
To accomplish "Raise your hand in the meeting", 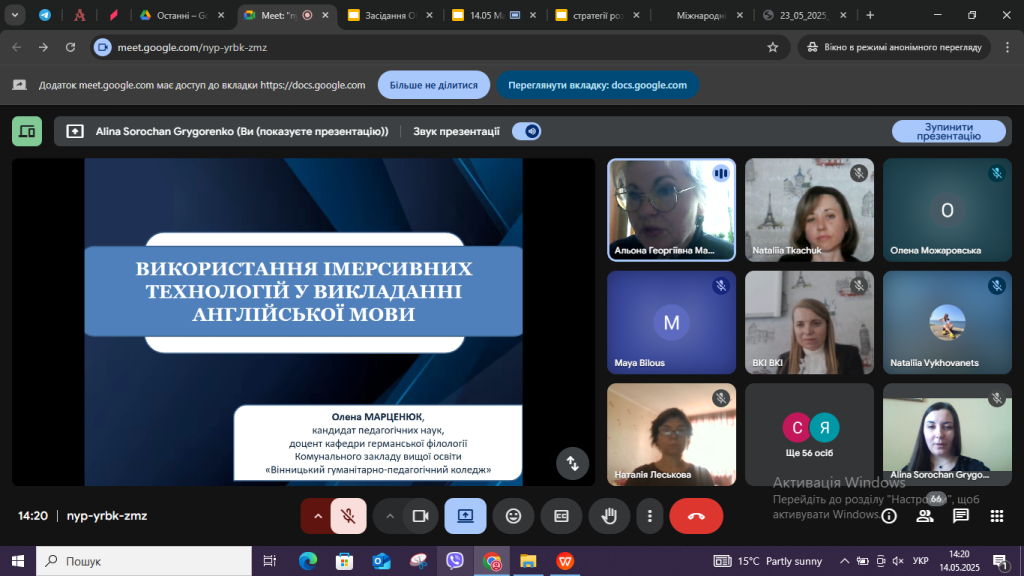I will coord(608,516).
